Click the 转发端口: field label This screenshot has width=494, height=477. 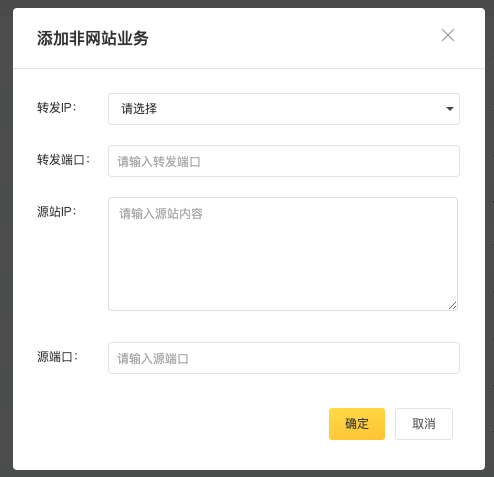pos(63,160)
